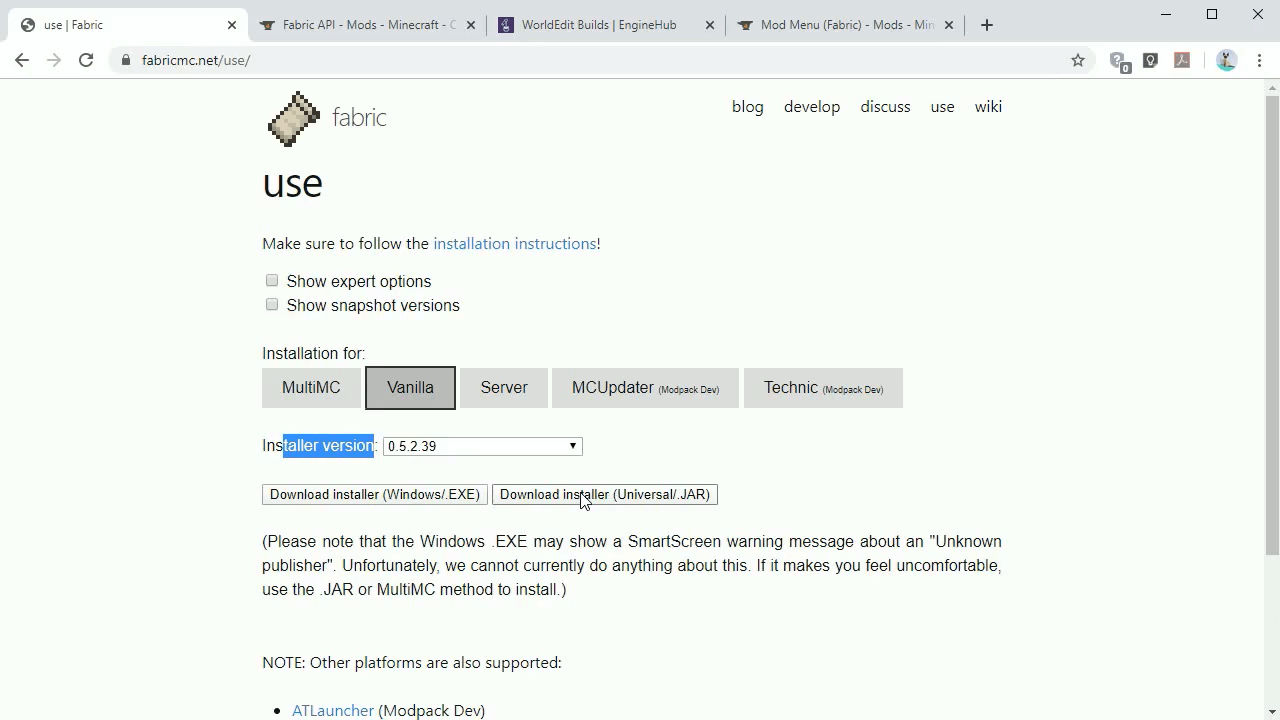Open the Adobe Acrobat extension icon
The width and height of the screenshot is (1280, 720).
tap(1182, 60)
